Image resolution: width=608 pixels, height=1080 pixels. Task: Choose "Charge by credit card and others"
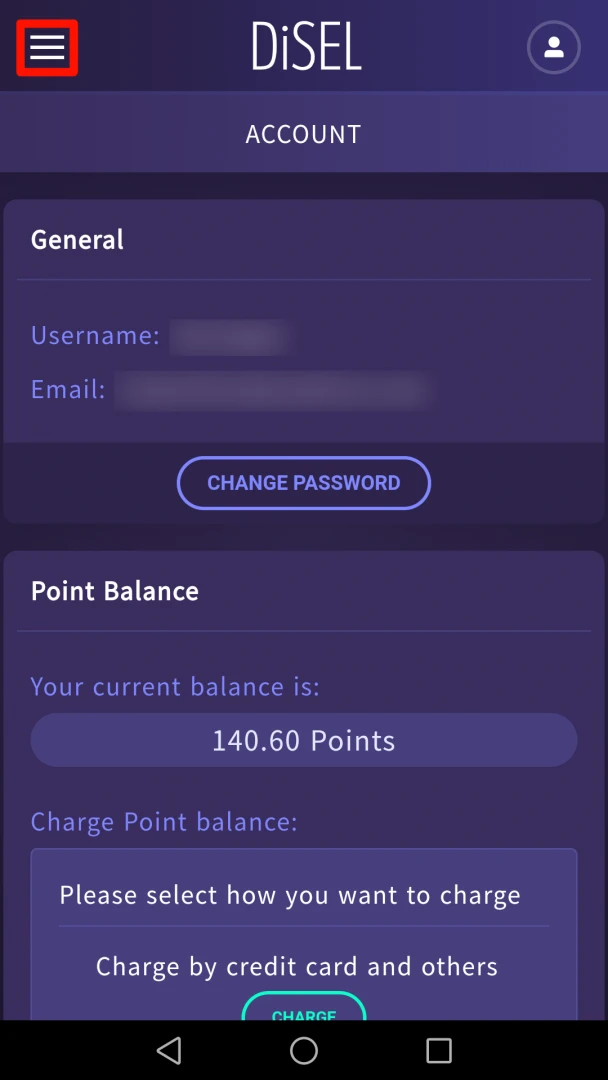[x=297, y=967]
